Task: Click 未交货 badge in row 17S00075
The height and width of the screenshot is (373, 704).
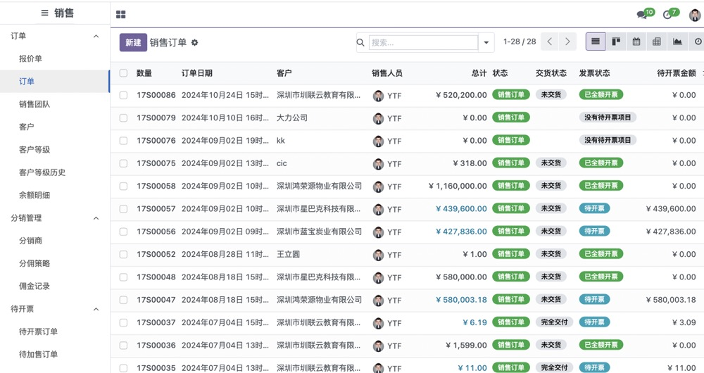Action: 551,163
